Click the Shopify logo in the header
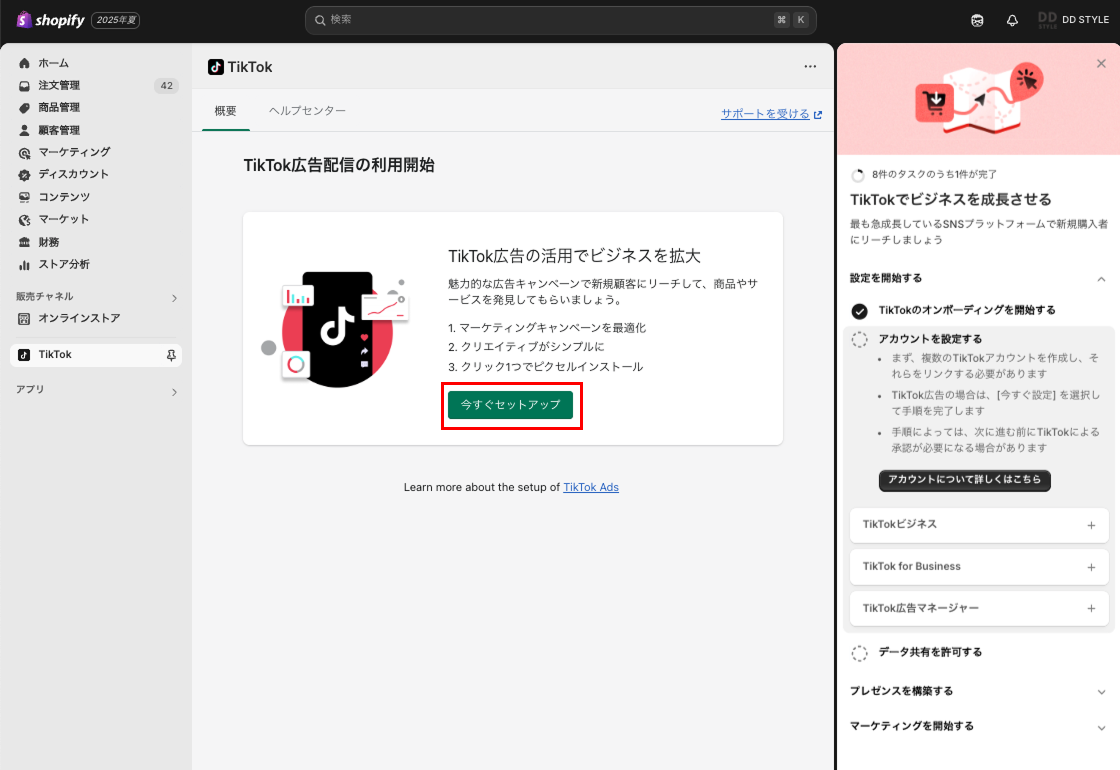Image resolution: width=1120 pixels, height=770 pixels. coord(50,20)
